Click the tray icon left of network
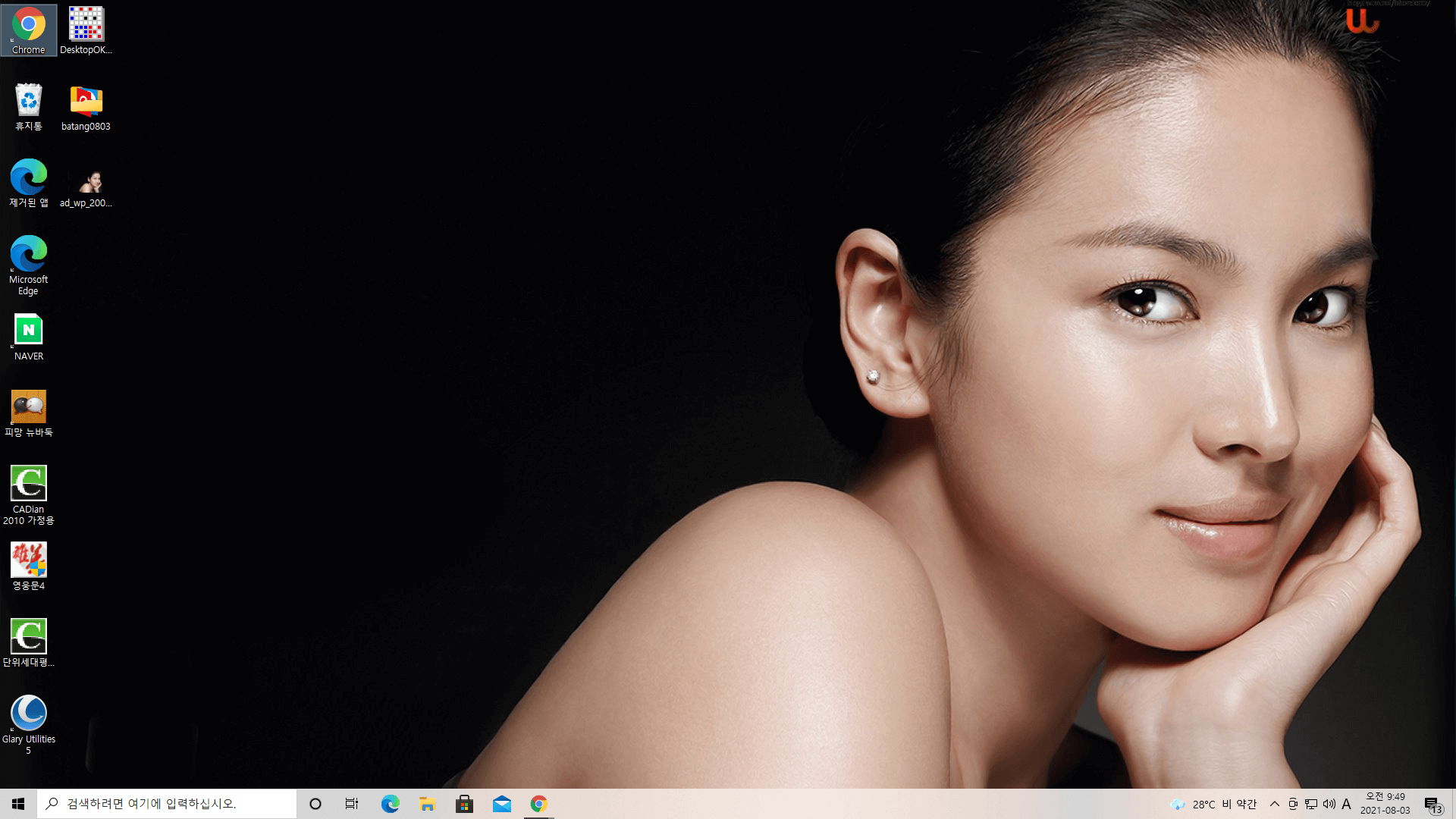This screenshot has height=819, width=1456. tap(1293, 804)
